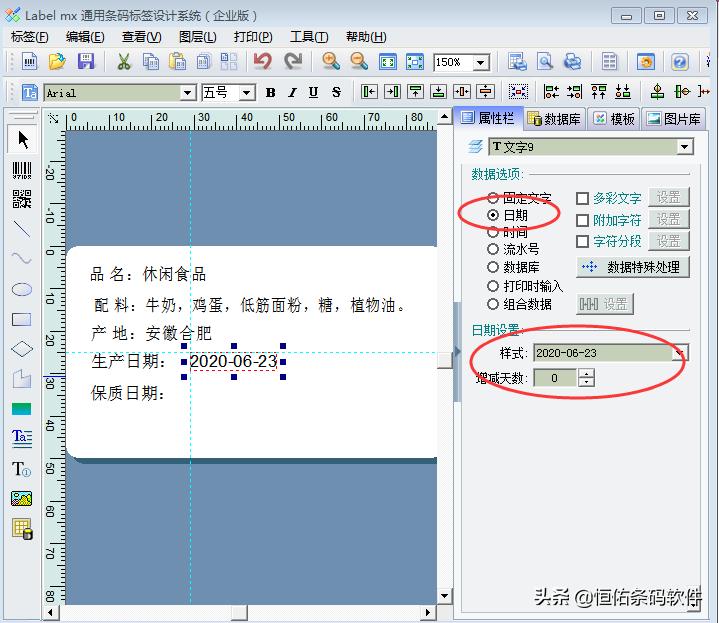
Task: Open print preview magnifier icon
Action: pyautogui.click(x=545, y=61)
